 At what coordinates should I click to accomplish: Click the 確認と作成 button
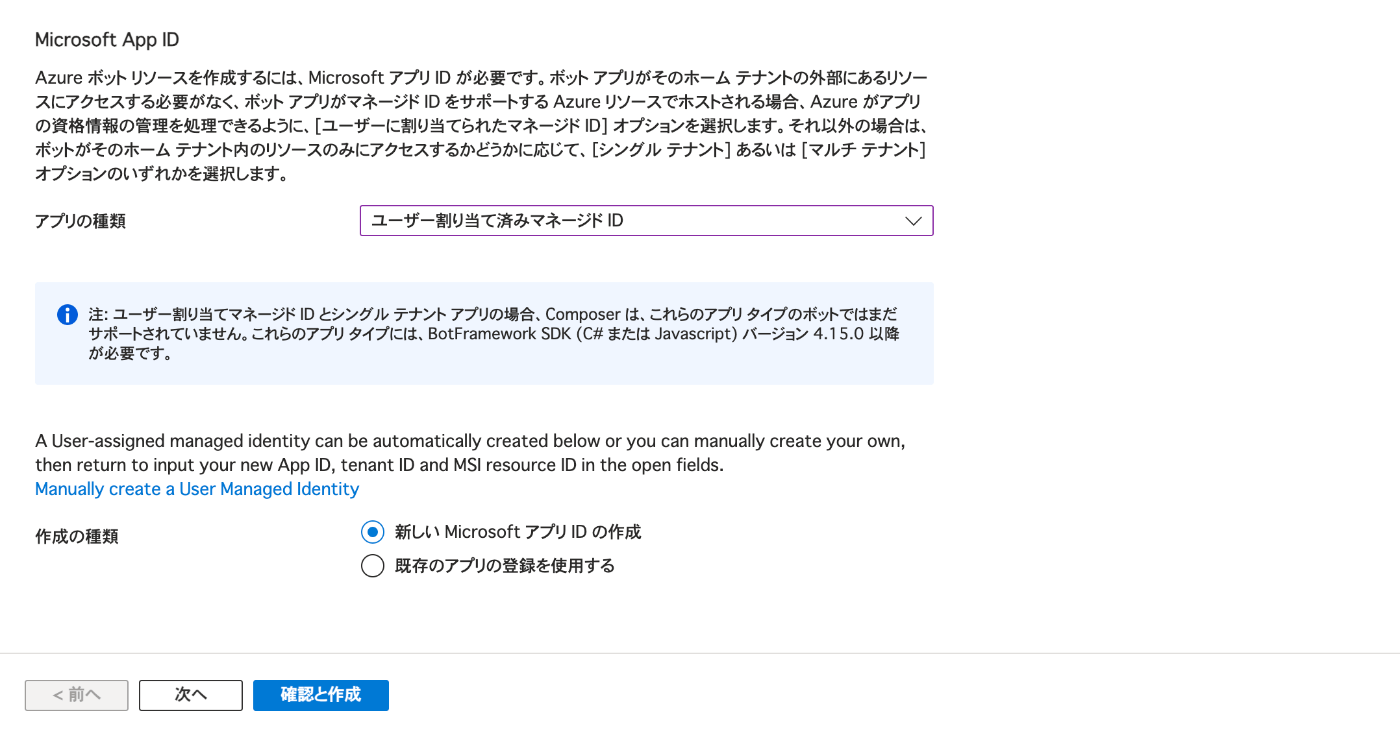click(x=321, y=695)
